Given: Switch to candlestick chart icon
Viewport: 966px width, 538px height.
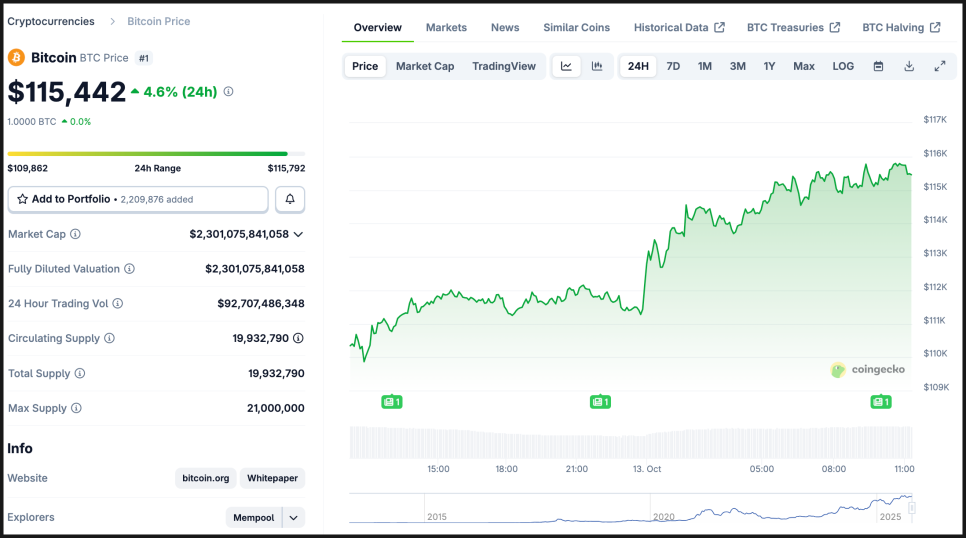Looking at the screenshot, I should tap(597, 66).
